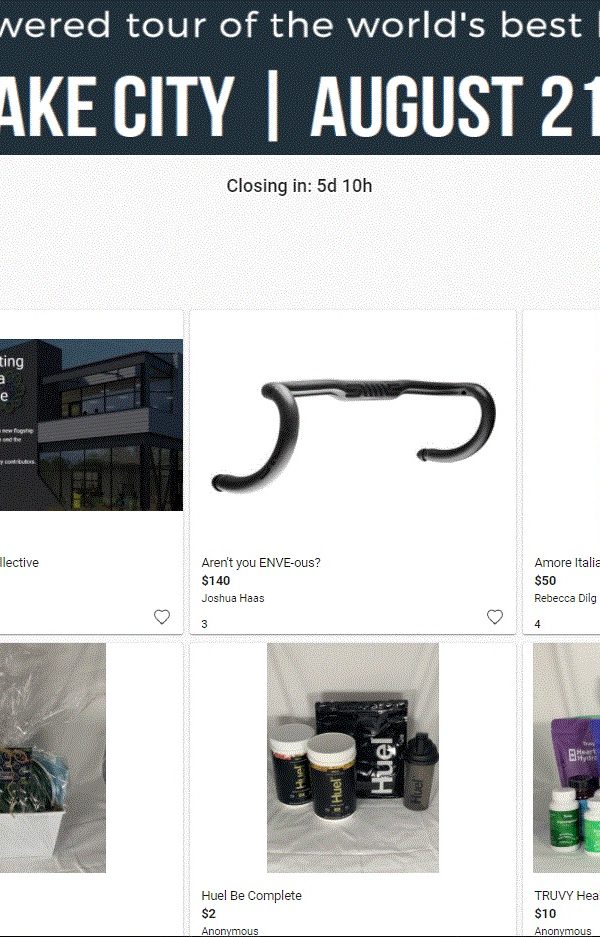Click the $50 bid on Amore Italia
Viewport: 600px width, 937px height.
tap(545, 580)
